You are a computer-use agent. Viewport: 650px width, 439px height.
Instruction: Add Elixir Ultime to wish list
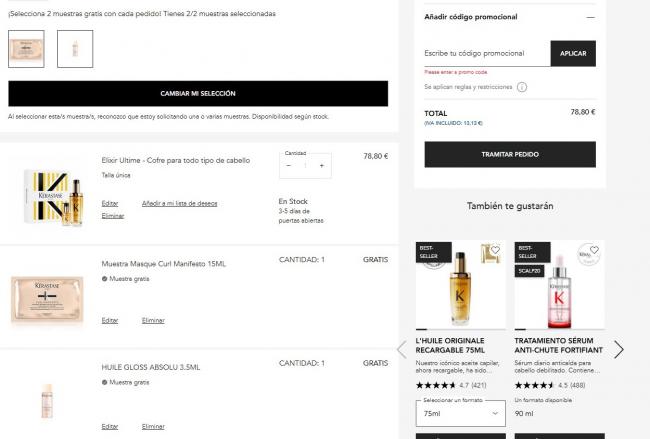[x=179, y=204]
